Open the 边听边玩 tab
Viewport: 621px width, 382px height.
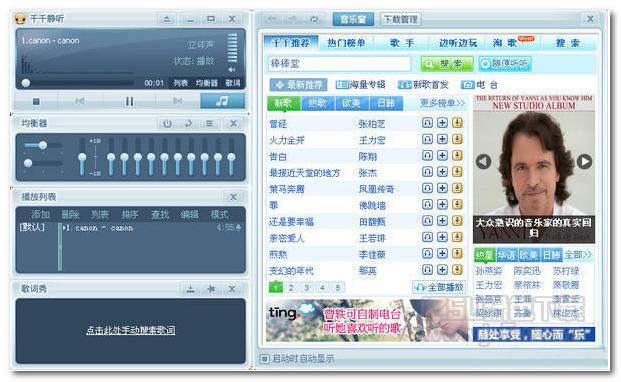click(458, 43)
